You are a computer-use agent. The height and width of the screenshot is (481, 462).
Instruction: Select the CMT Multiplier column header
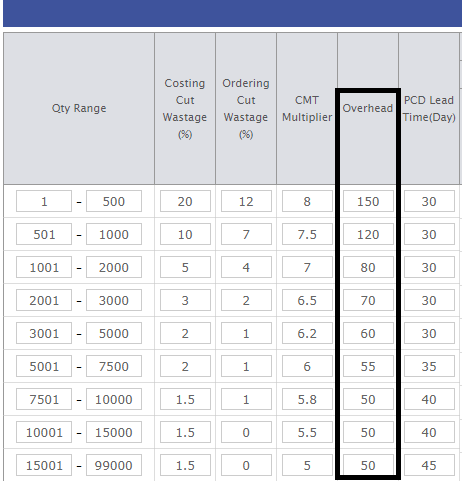click(x=307, y=109)
